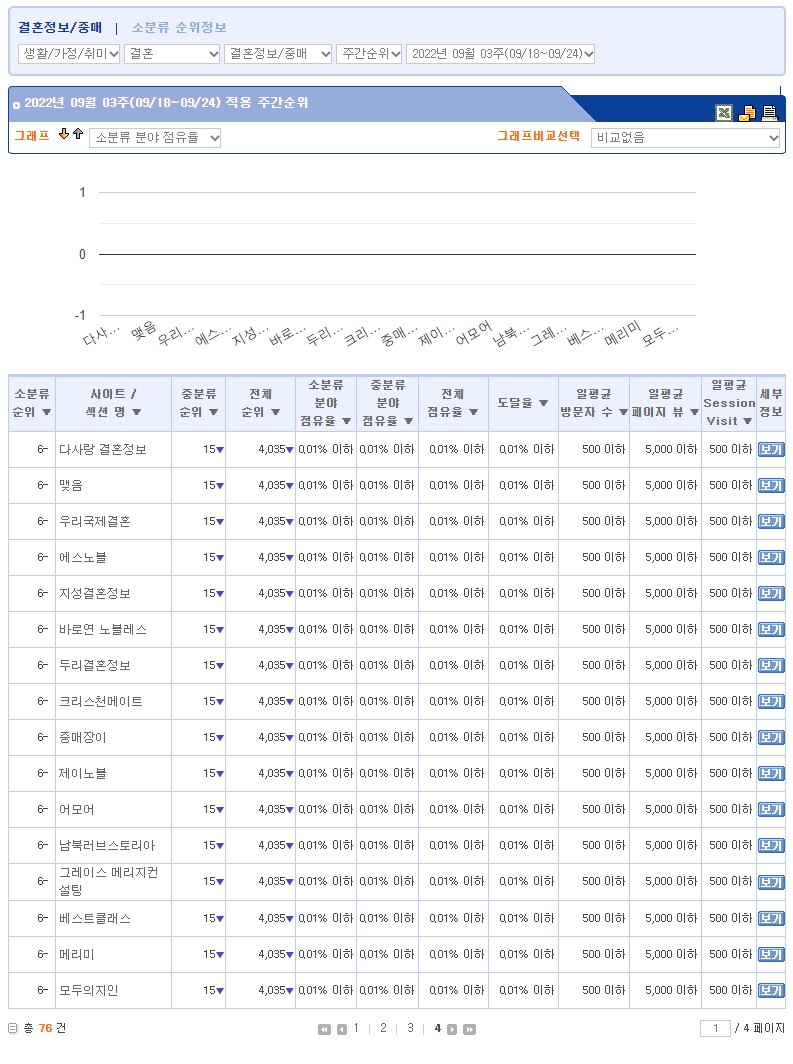Click the graph down arrow icon
Viewport: 793px width, 1064px height.
(64, 135)
